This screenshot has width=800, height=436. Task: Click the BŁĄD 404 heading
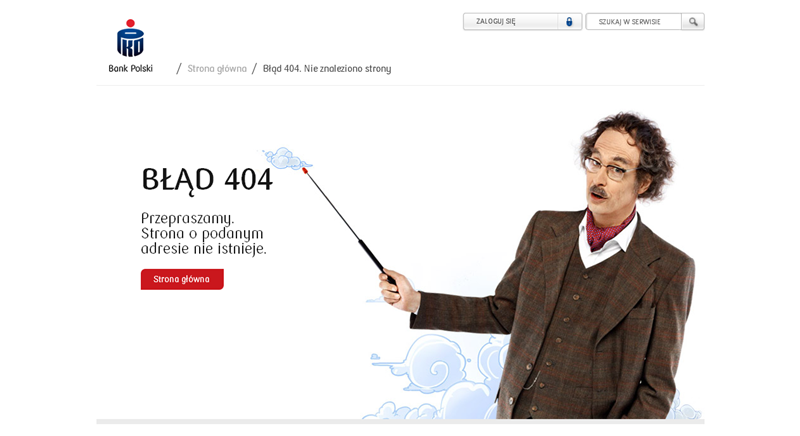[207, 180]
